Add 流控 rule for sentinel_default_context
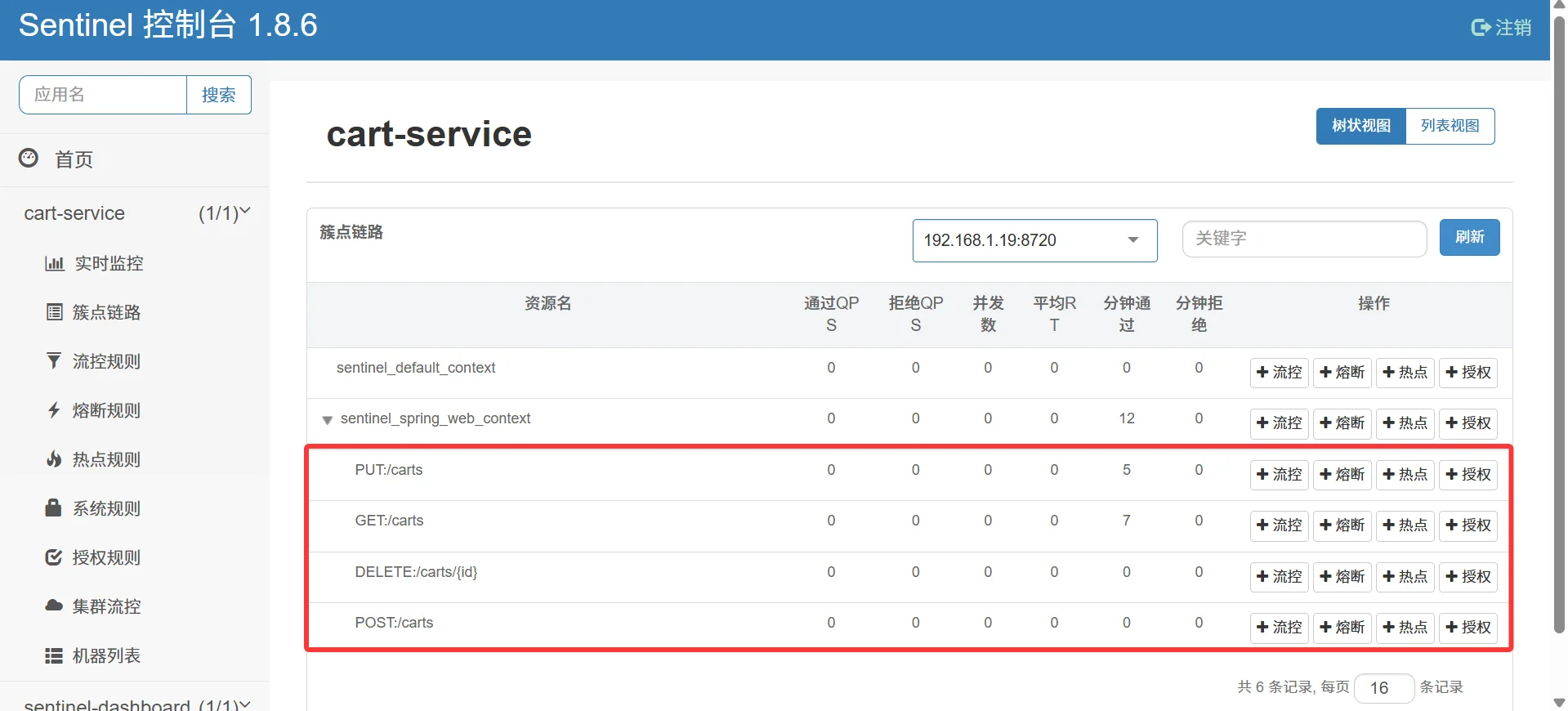 coord(1280,373)
